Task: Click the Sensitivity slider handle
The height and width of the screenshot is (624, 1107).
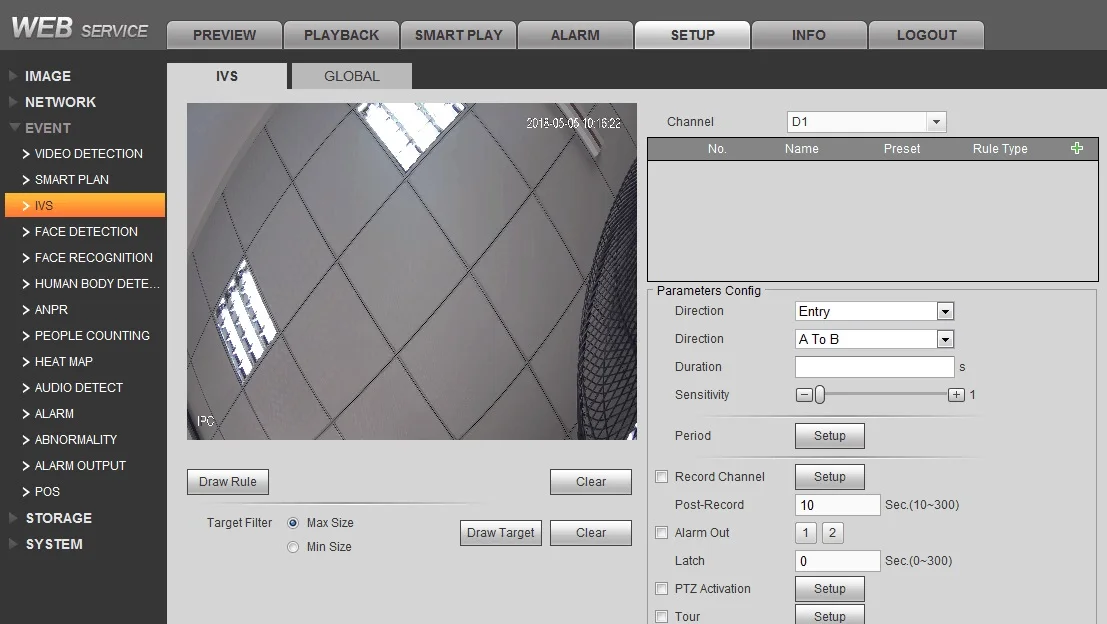Action: pyautogui.click(x=820, y=395)
